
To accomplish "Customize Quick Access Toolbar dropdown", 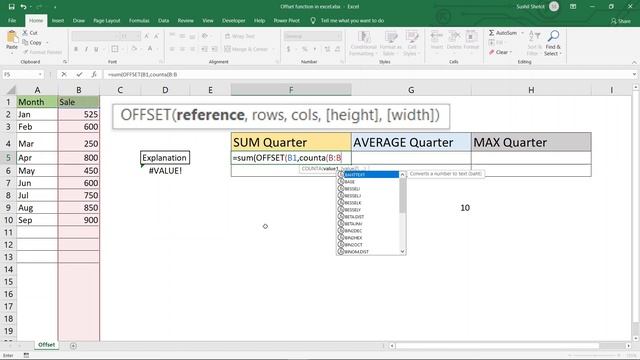I will pos(55,7).
